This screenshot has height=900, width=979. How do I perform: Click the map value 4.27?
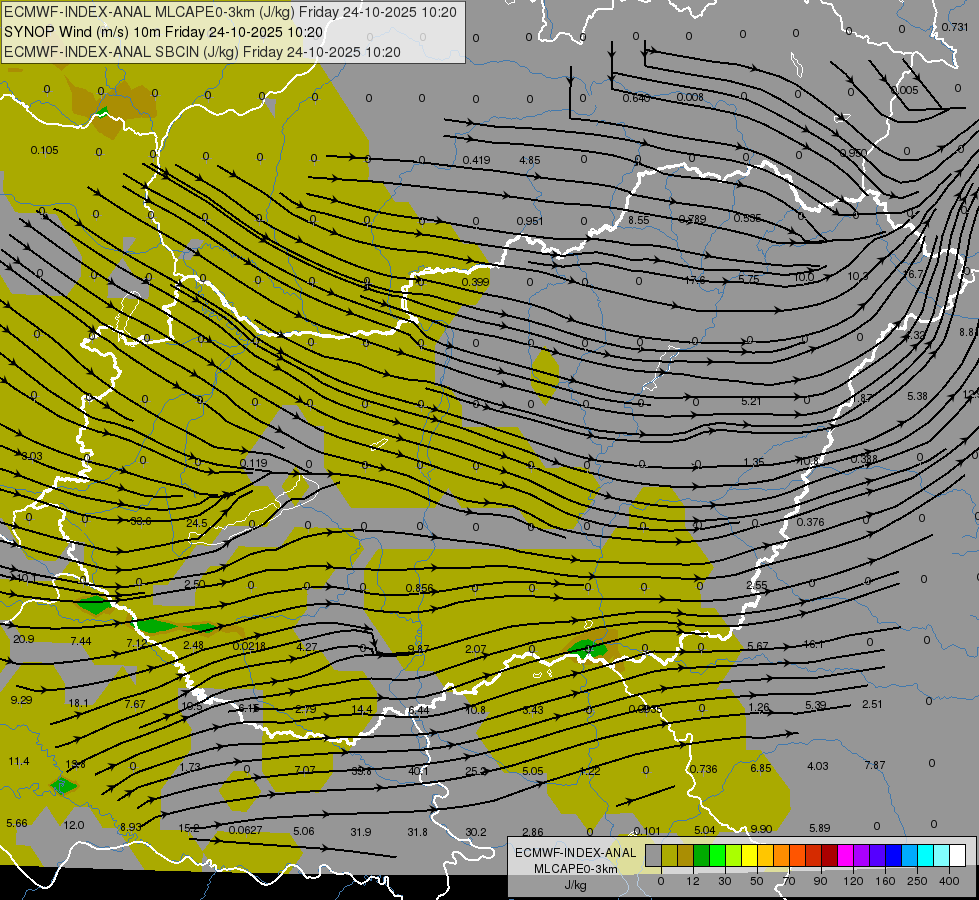pos(307,647)
